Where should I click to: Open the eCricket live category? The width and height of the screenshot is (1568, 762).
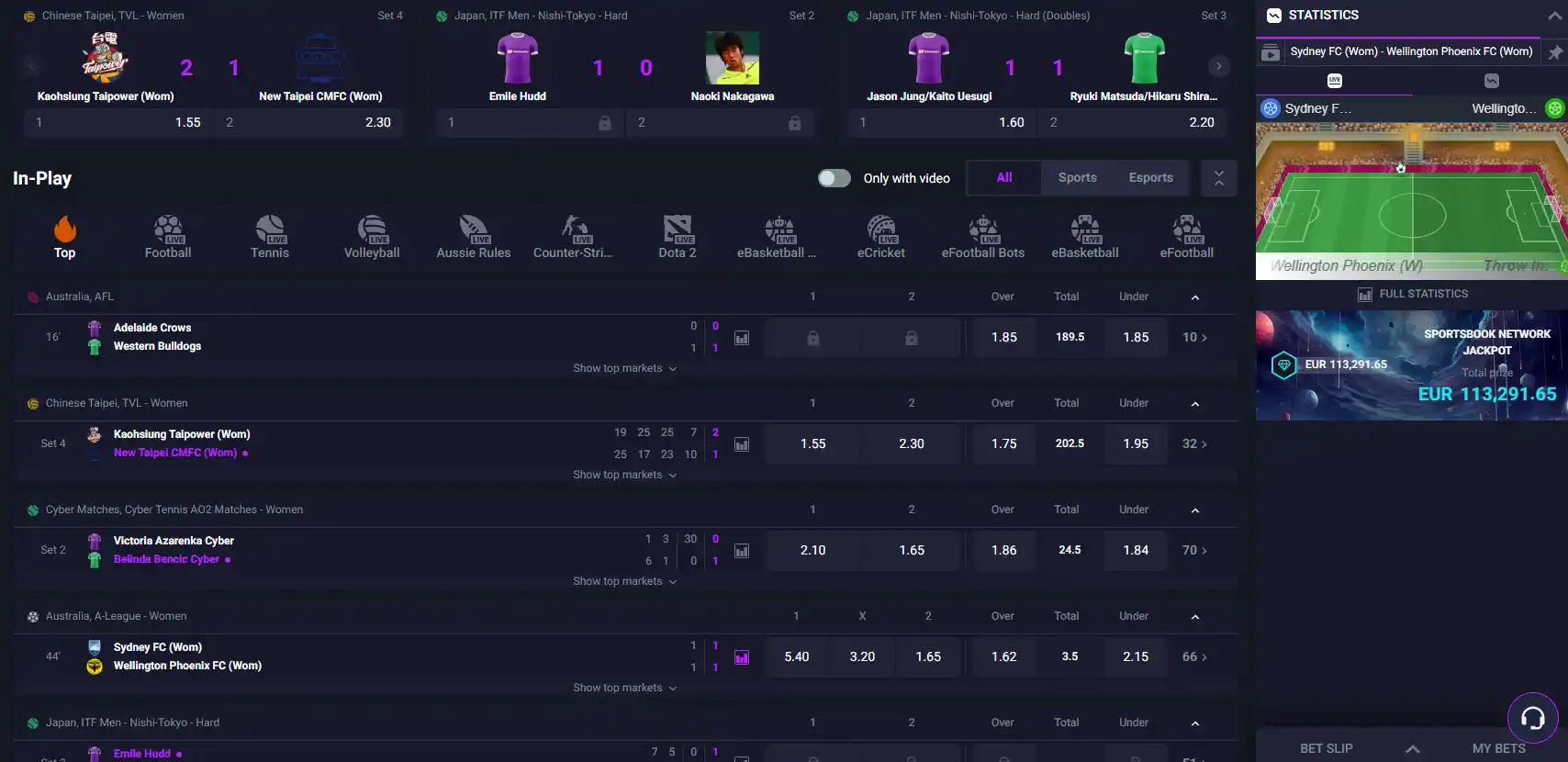coord(881,237)
